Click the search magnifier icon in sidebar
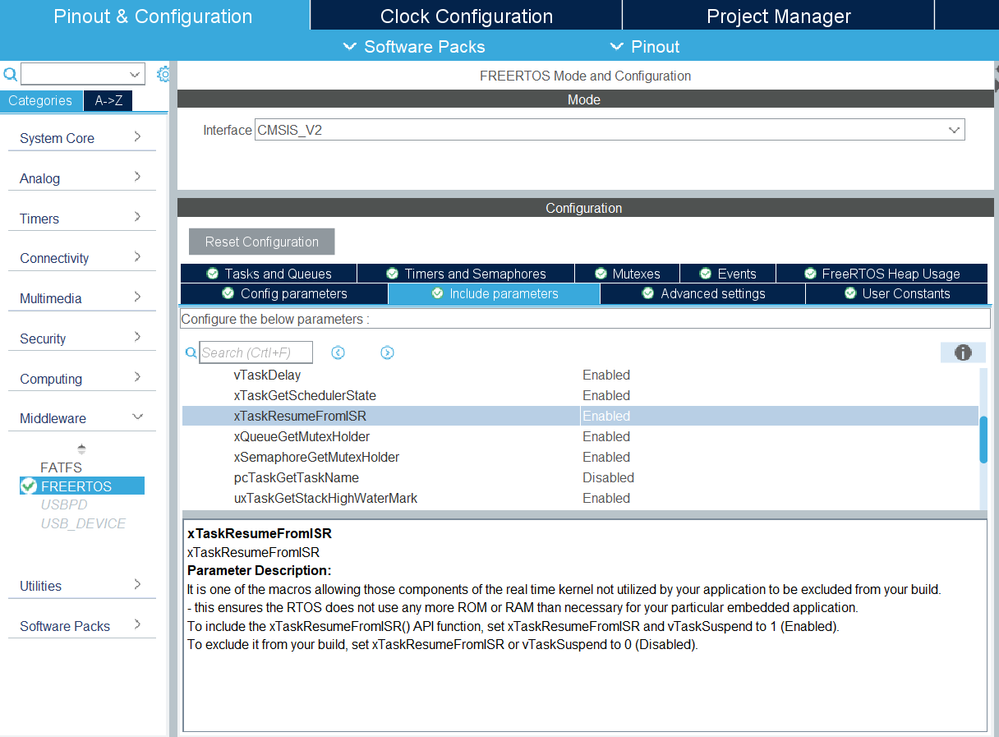This screenshot has width=999, height=737. pyautogui.click(x=10, y=75)
